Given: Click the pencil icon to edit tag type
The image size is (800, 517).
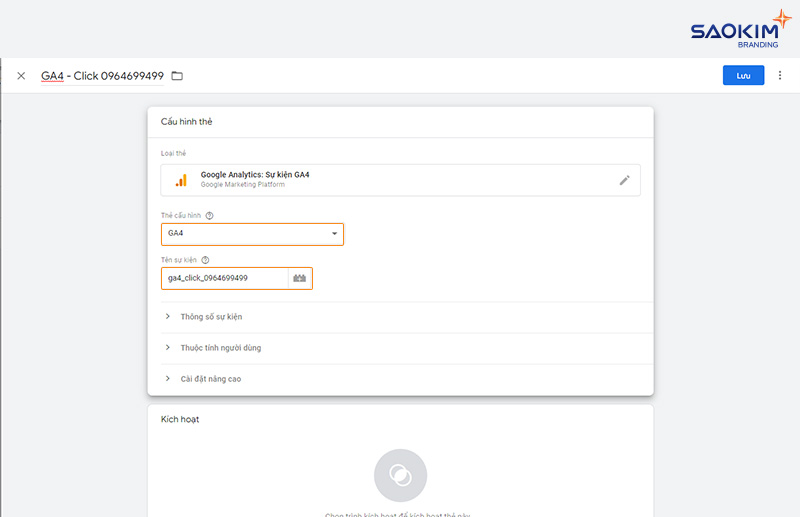Looking at the screenshot, I should [624, 180].
